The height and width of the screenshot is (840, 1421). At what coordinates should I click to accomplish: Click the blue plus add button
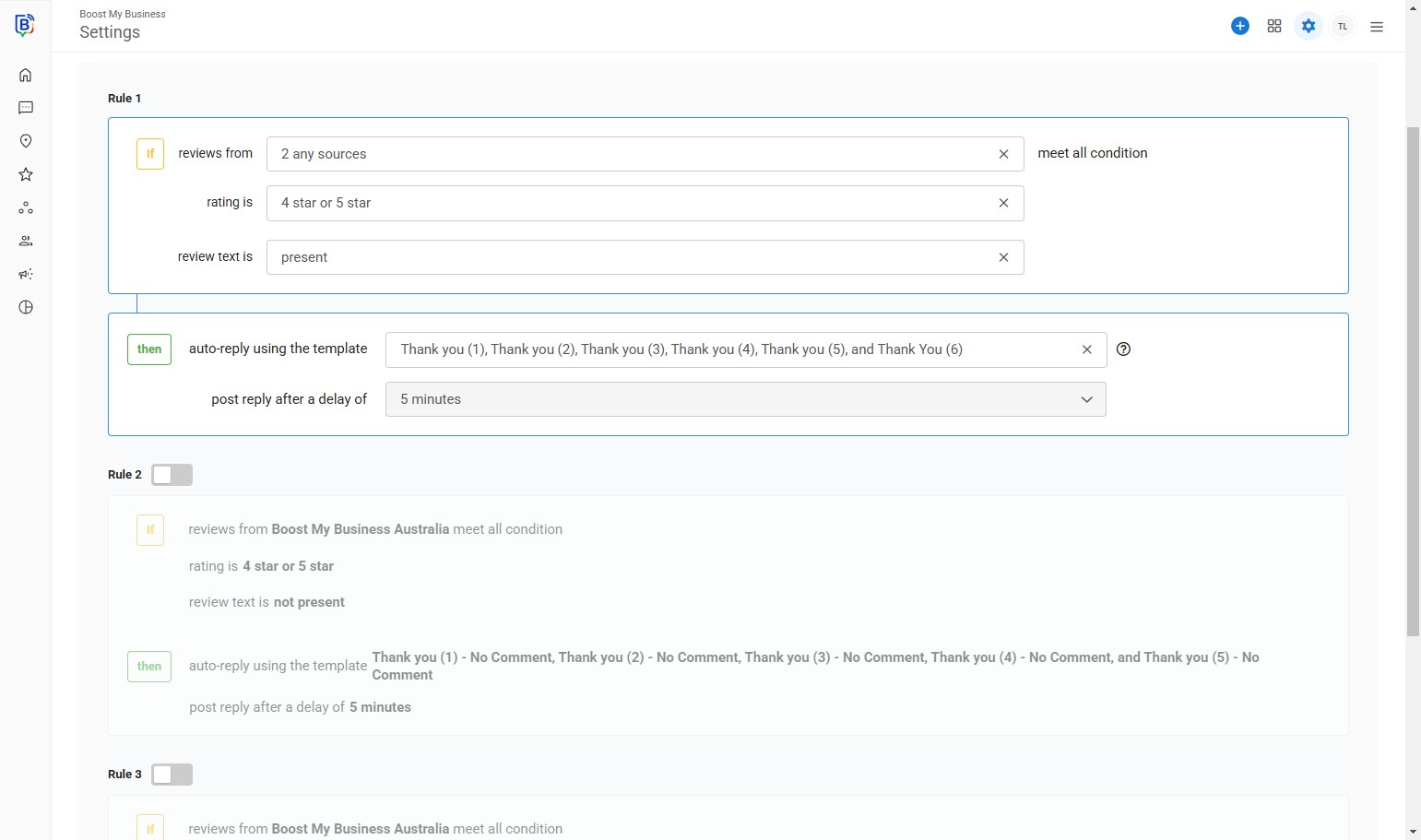[x=1240, y=27]
